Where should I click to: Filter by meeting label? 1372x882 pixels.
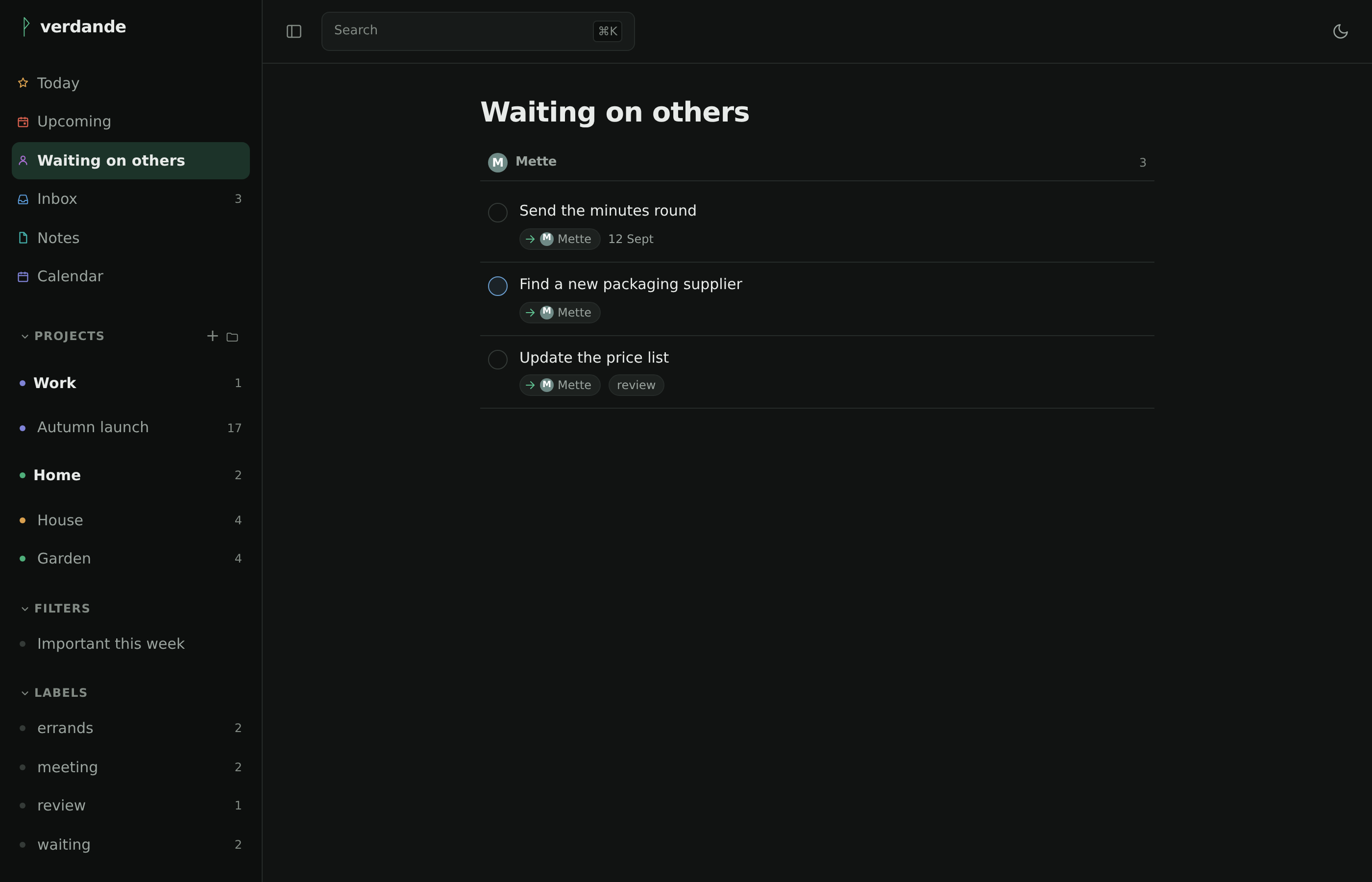(x=130, y=767)
